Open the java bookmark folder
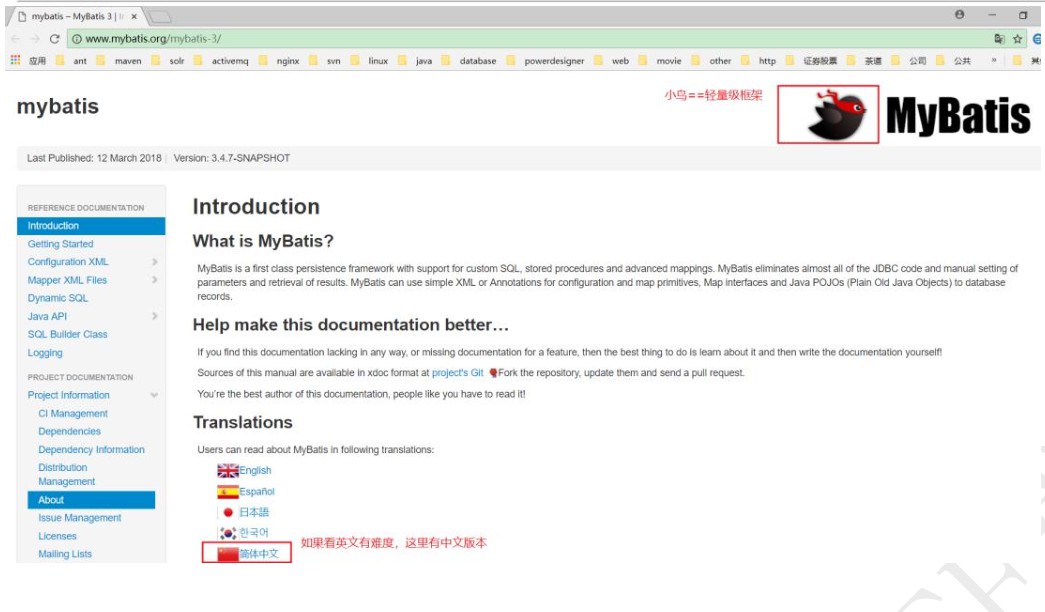The height and width of the screenshot is (612, 1045). click(x=415, y=61)
